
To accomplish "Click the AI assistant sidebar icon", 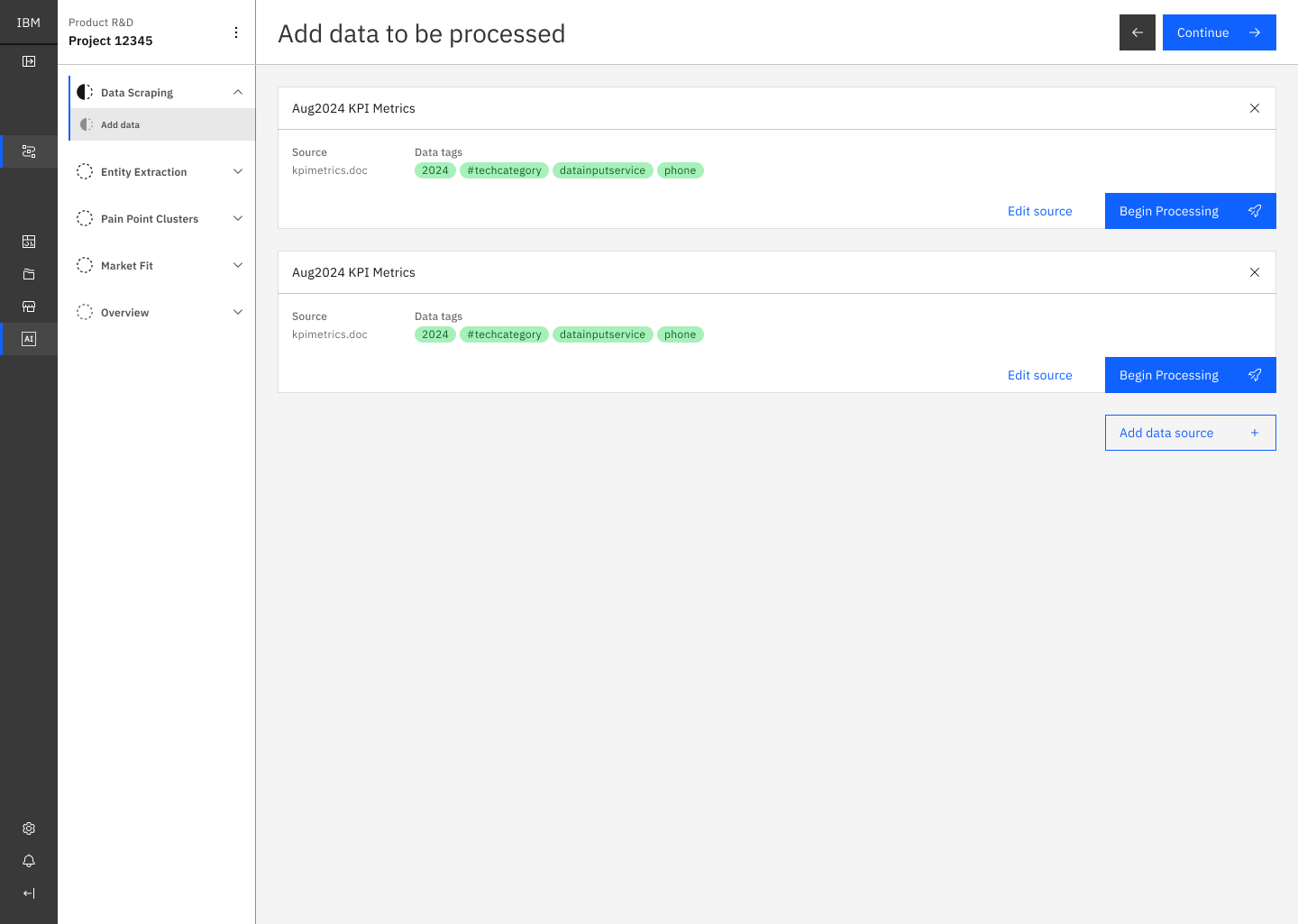I will point(29,338).
